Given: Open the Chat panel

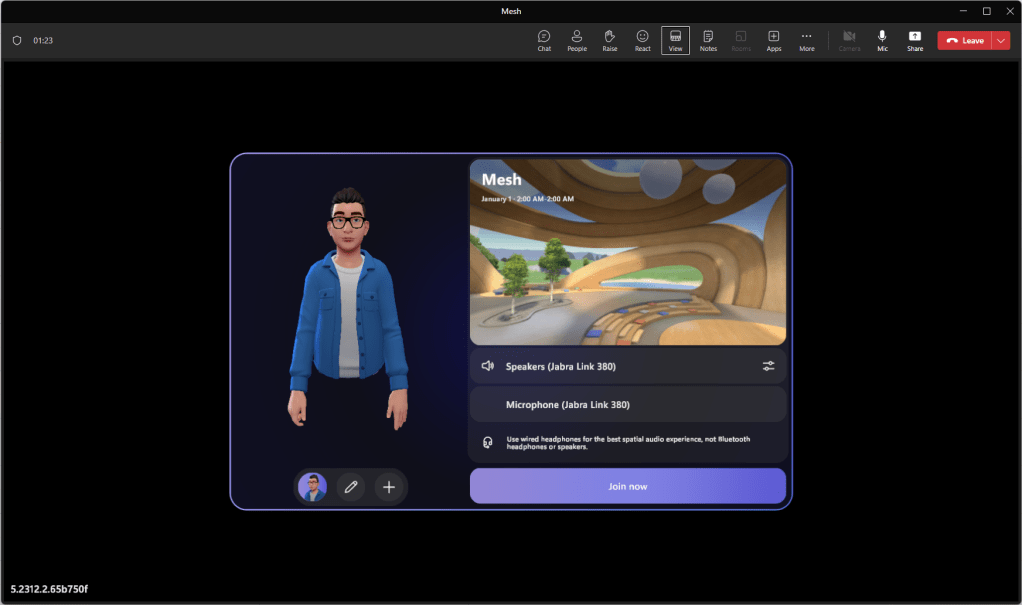Looking at the screenshot, I should pyautogui.click(x=544, y=40).
